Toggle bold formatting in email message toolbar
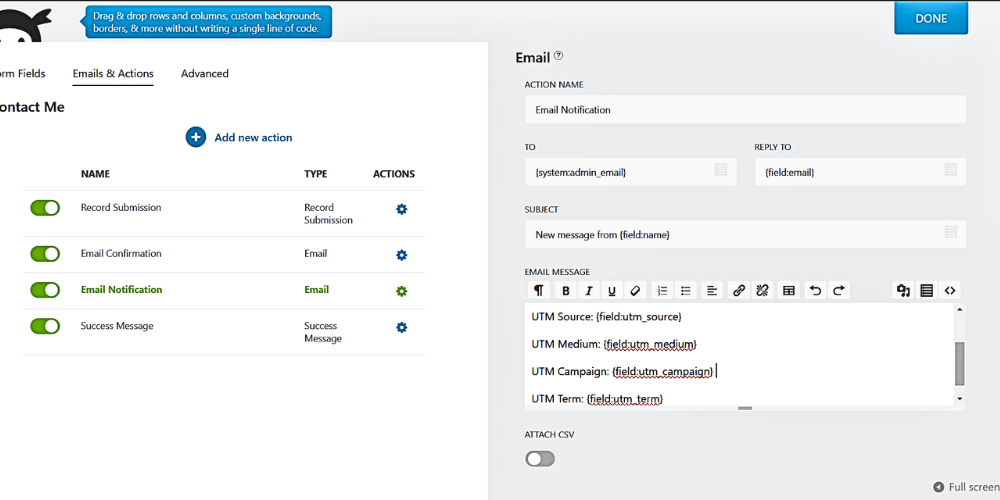The height and width of the screenshot is (500, 1000). pos(565,291)
